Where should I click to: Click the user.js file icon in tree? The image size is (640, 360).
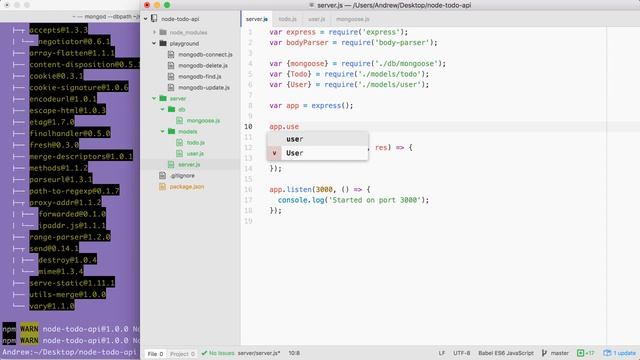coord(179,153)
